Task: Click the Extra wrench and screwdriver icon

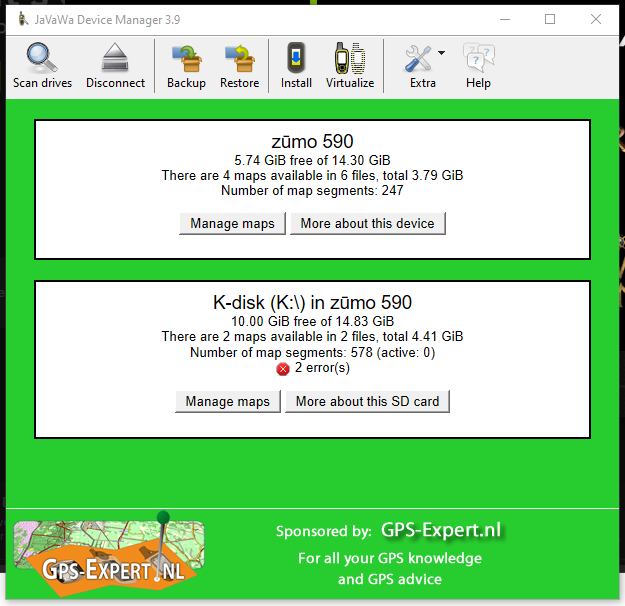Action: tap(418, 59)
